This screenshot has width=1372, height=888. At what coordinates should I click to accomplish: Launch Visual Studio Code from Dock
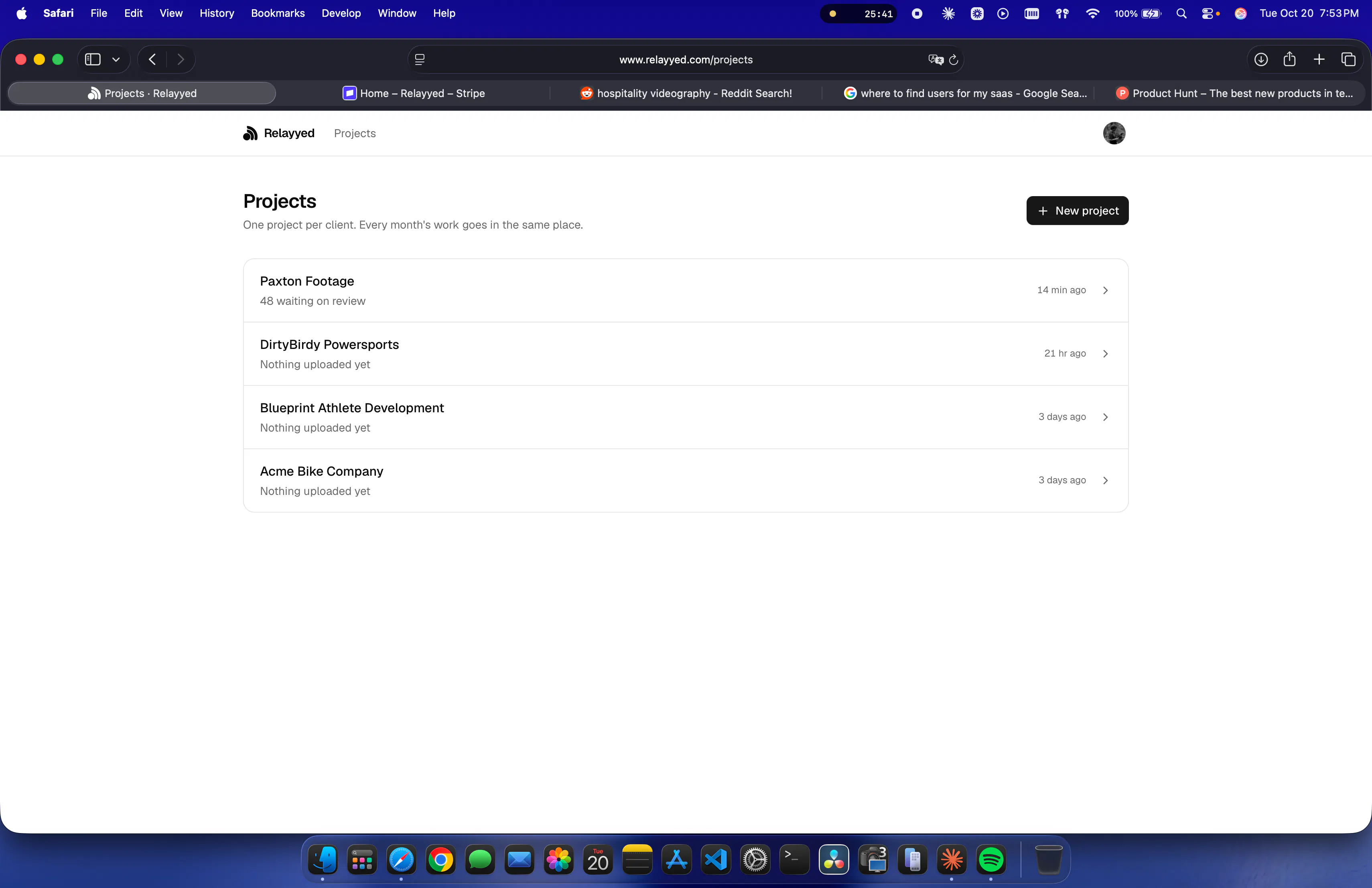[x=716, y=860]
